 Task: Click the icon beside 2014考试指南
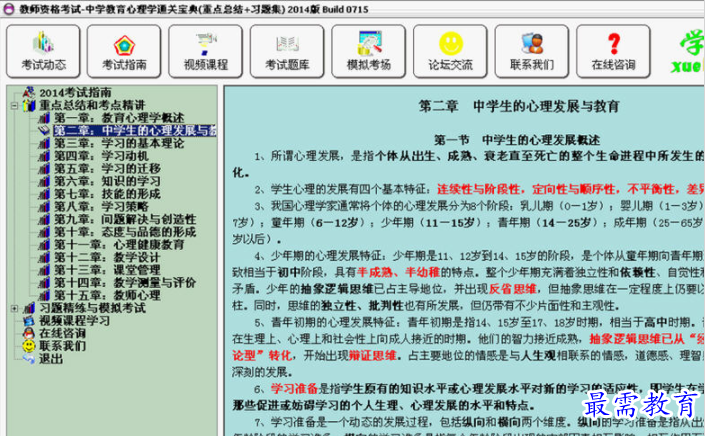29,92
